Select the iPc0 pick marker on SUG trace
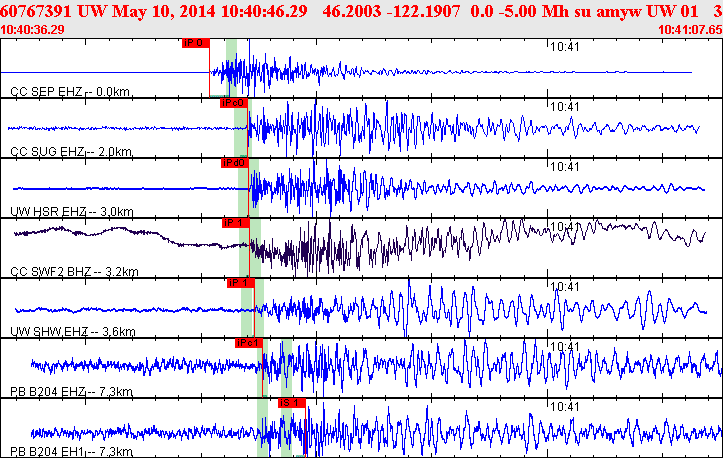This screenshot has height=458, width=723. pos(232,103)
